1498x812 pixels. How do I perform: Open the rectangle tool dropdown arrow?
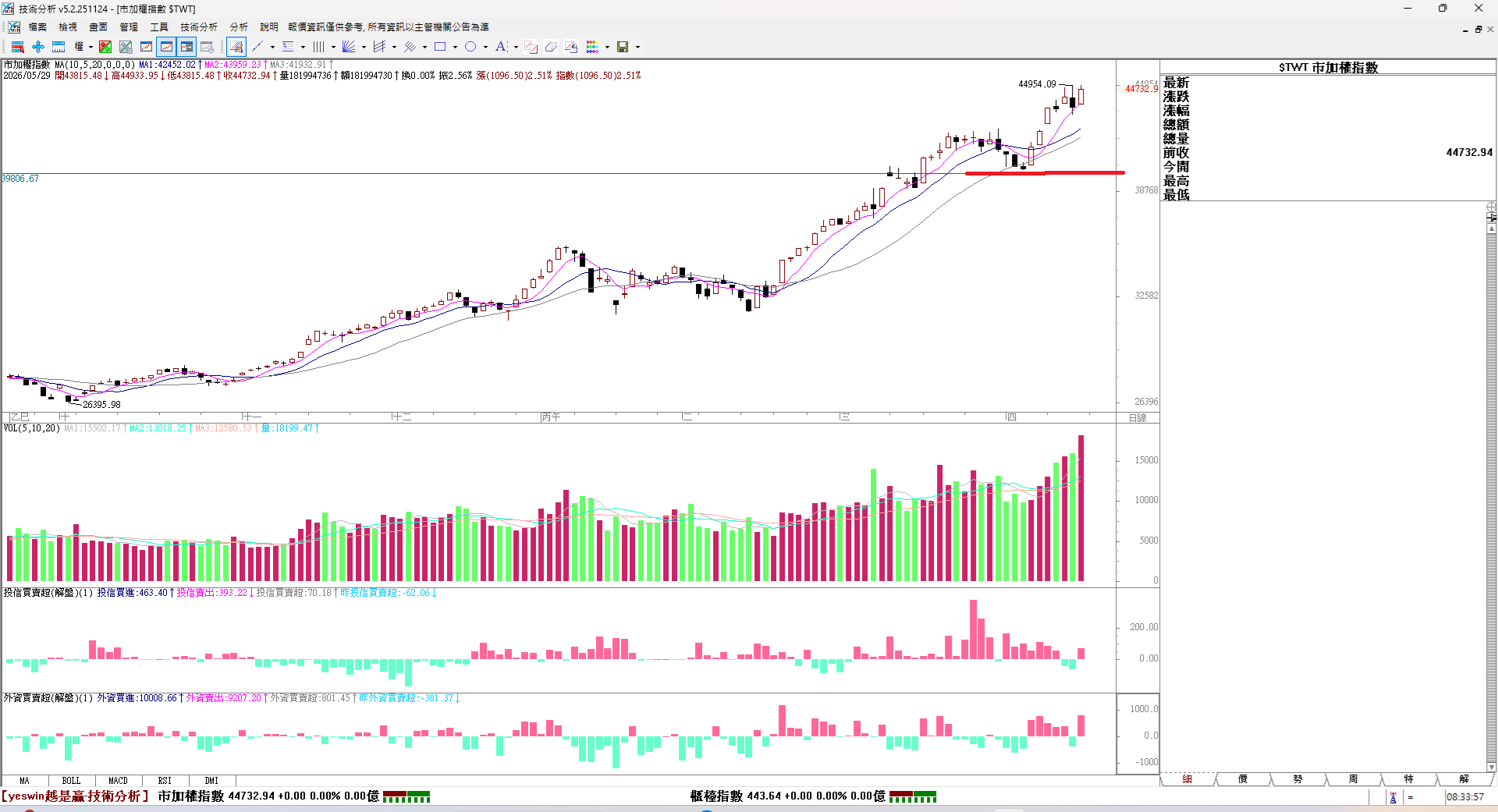pyautogui.click(x=455, y=47)
